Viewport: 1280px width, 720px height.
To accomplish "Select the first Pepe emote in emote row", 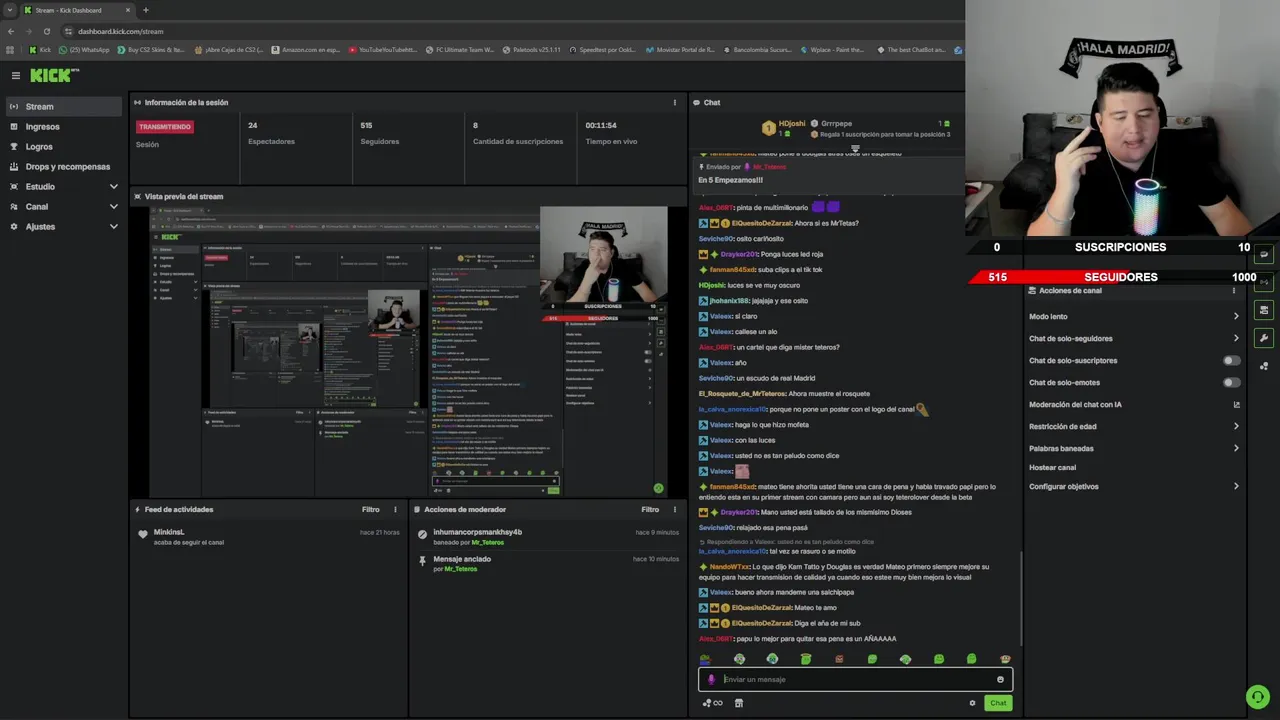I will pyautogui.click(x=705, y=659).
